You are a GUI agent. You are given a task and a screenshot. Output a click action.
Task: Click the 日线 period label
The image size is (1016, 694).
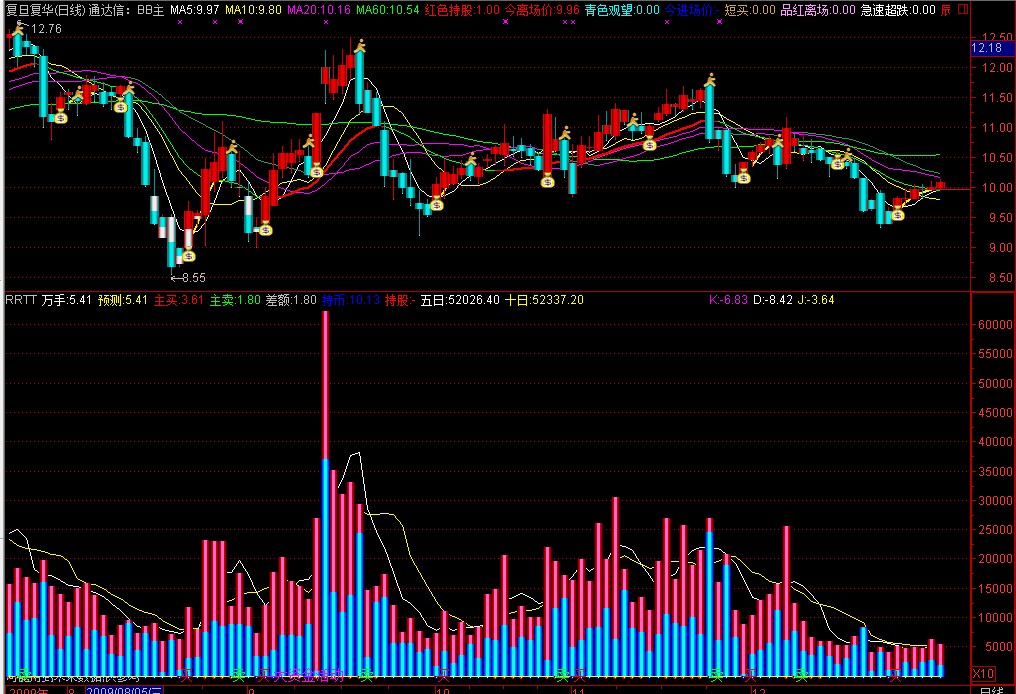click(991, 690)
